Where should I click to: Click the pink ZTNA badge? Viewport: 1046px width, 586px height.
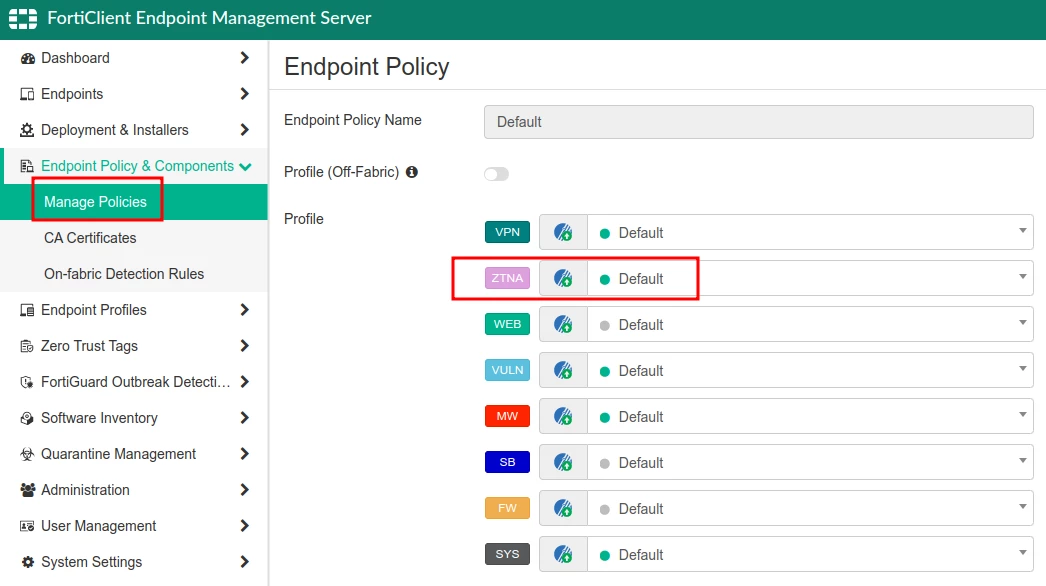508,278
